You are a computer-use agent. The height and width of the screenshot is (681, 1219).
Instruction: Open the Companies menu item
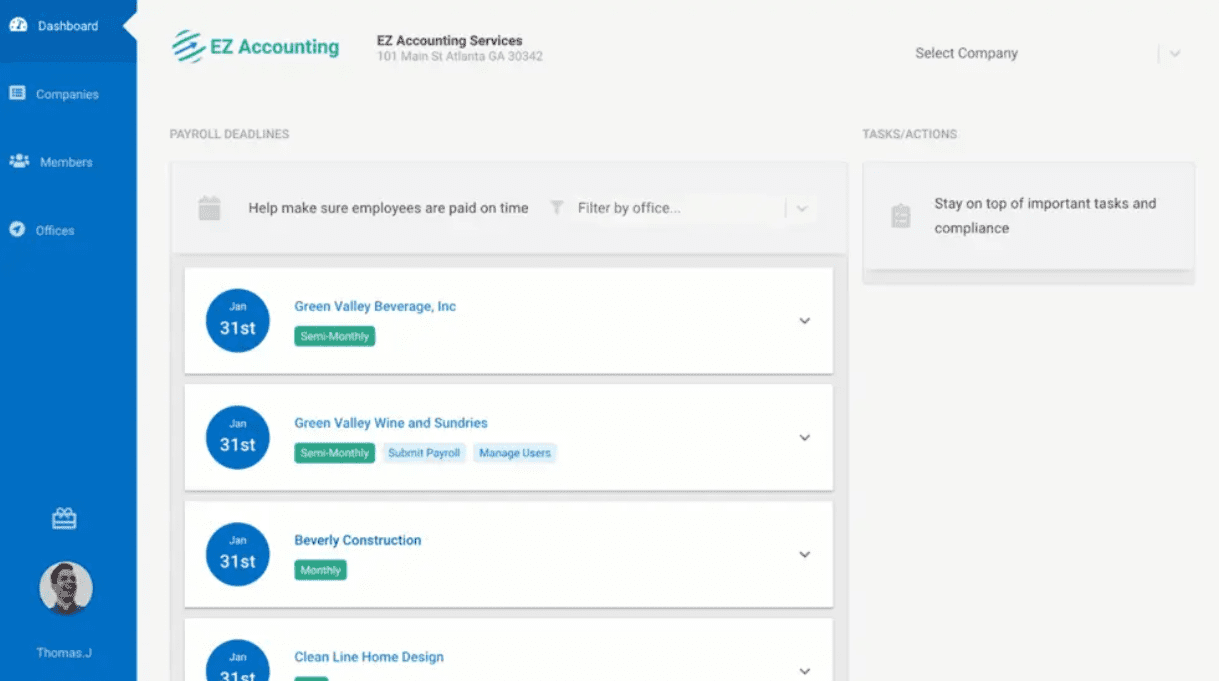[x=67, y=94]
